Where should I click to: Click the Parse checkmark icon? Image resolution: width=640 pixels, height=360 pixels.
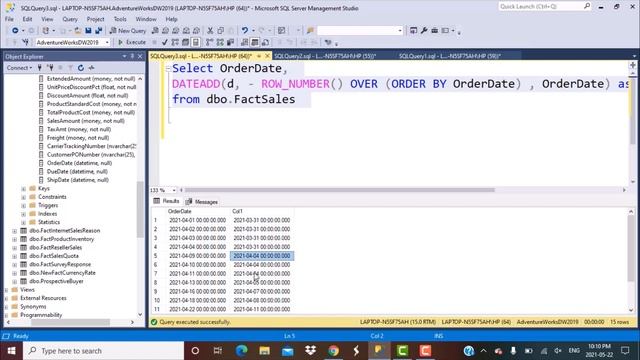click(x=164, y=42)
